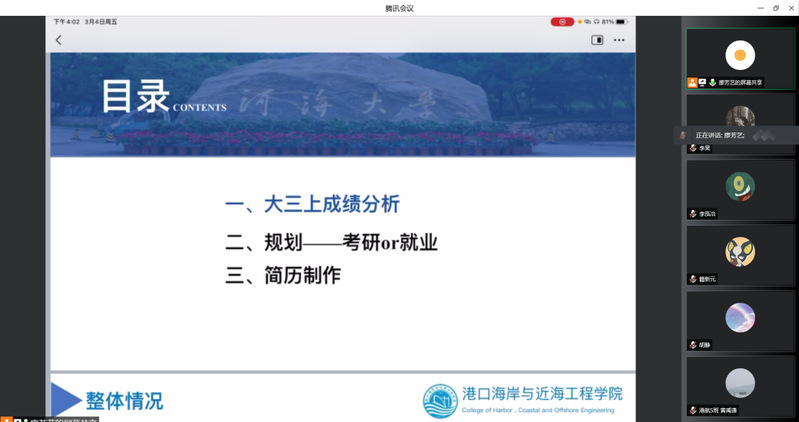The width and height of the screenshot is (799, 422).
Task: Open the three-dot more options menu
Action: (x=619, y=40)
